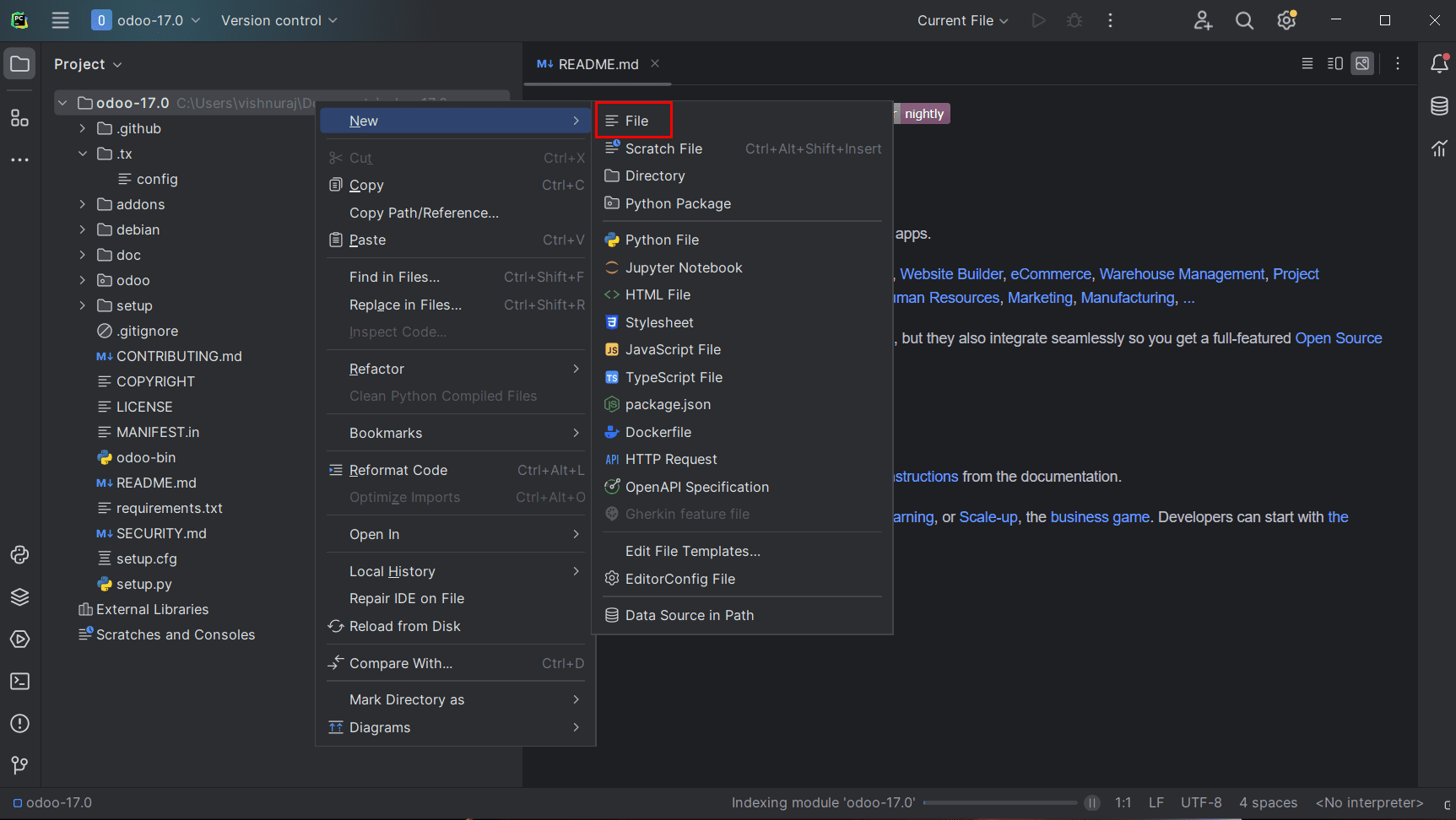The width and height of the screenshot is (1456, 820).
Task: Click the Search Everywhere magnifier icon
Action: coord(1244,20)
